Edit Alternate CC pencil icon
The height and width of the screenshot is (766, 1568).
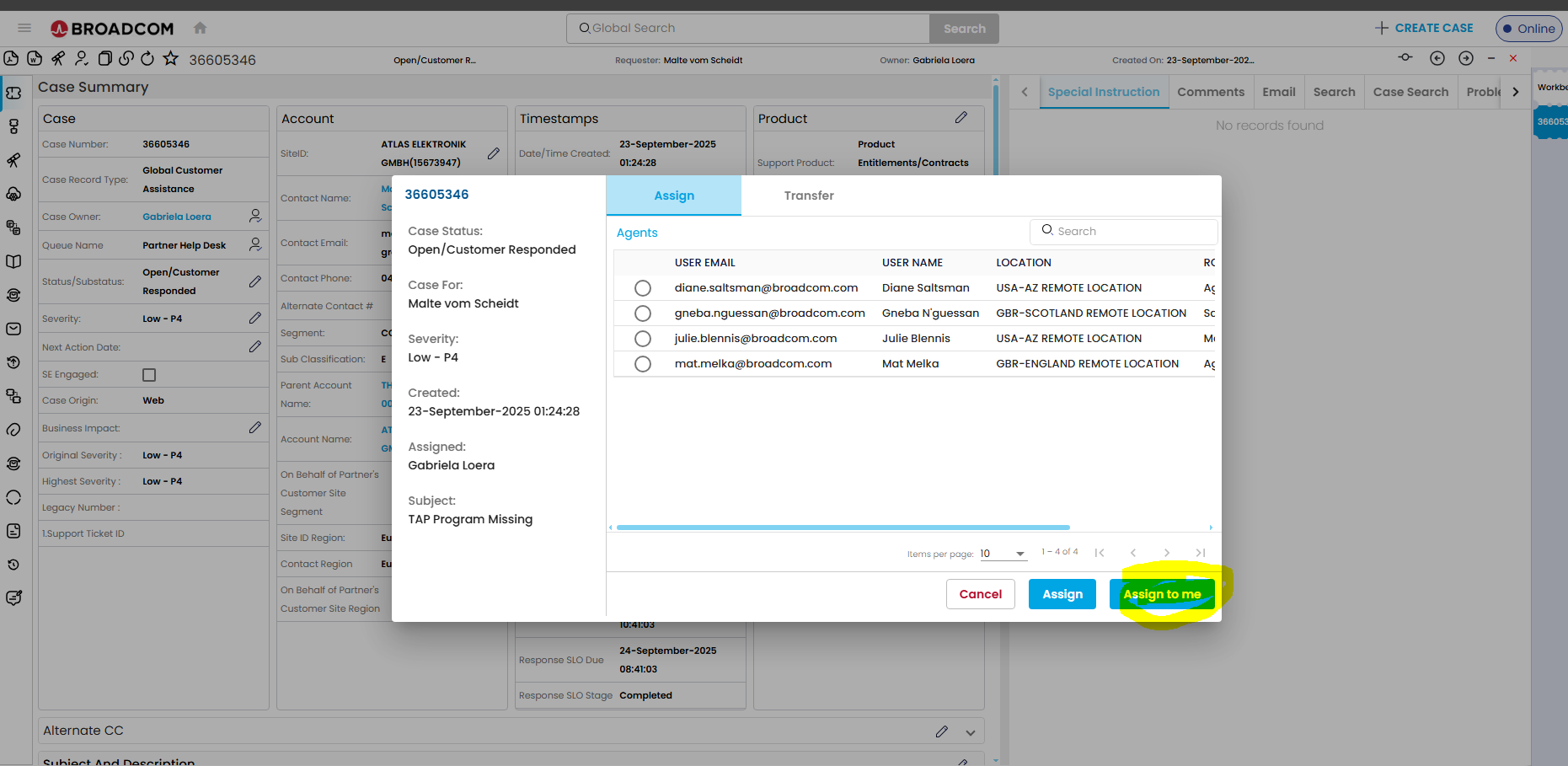tap(942, 731)
